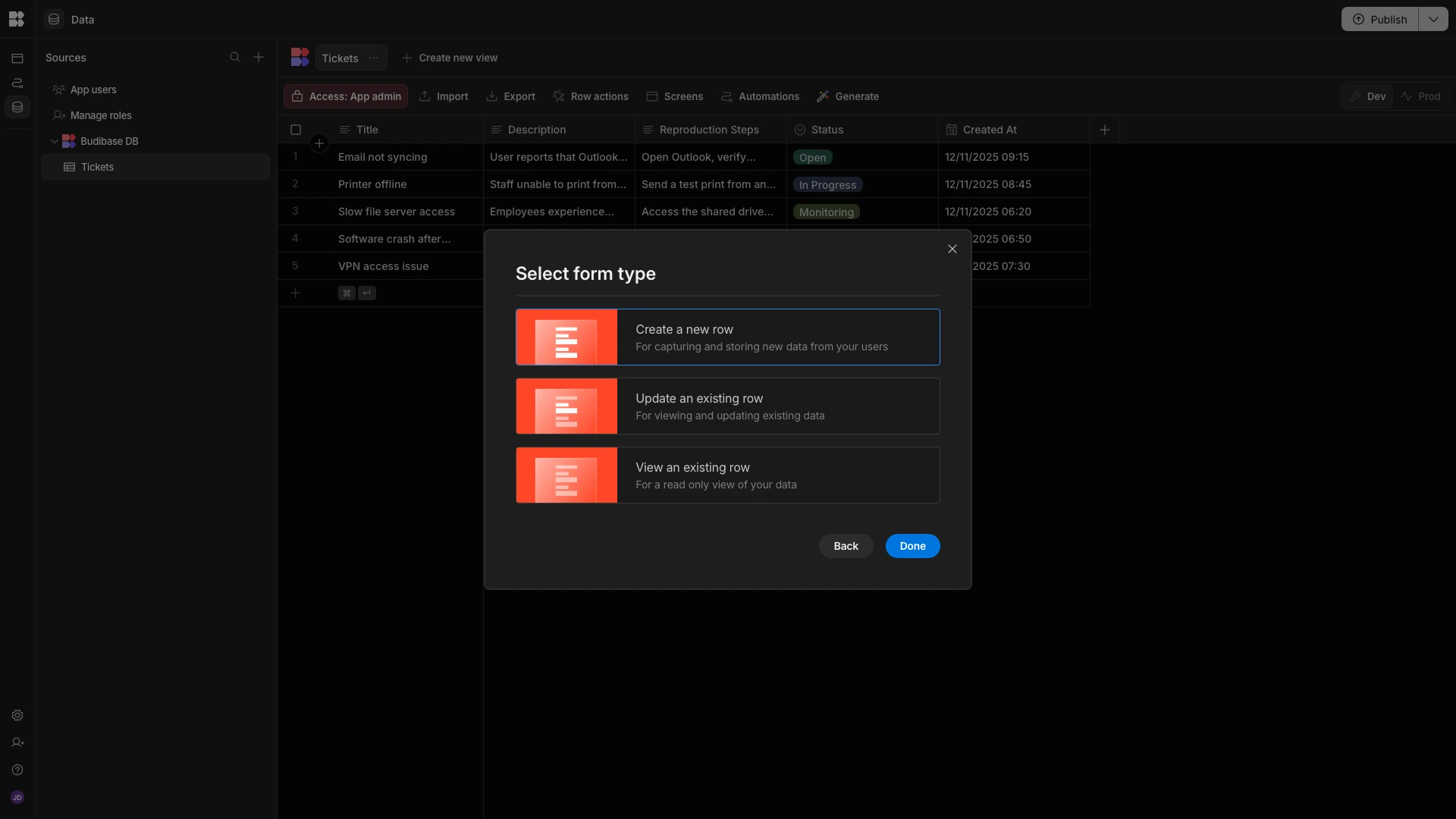Open the Design section from the left rail
Viewport: 1456px width, 819px height.
tap(17, 58)
